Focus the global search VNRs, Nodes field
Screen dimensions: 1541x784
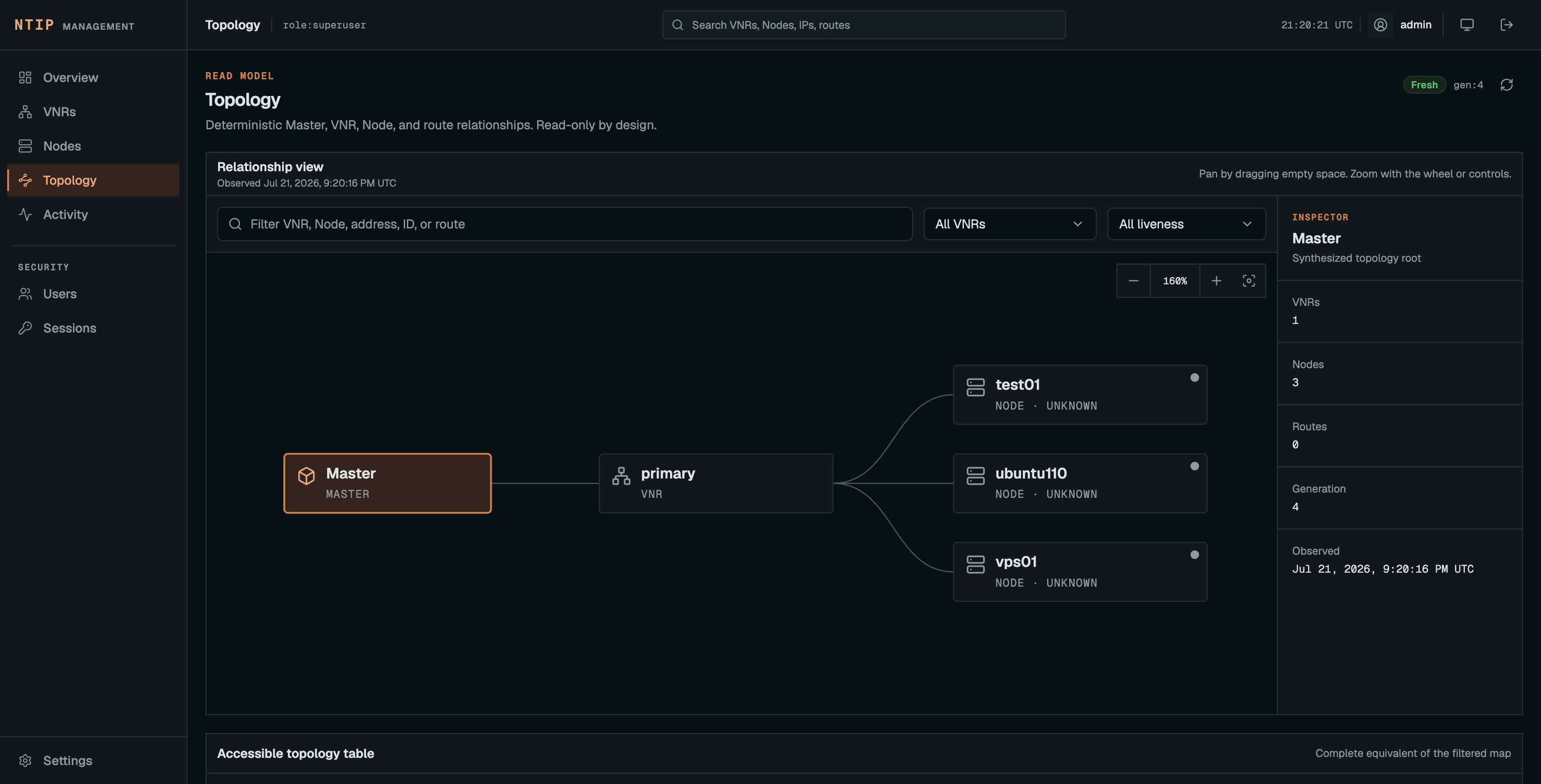pos(864,25)
